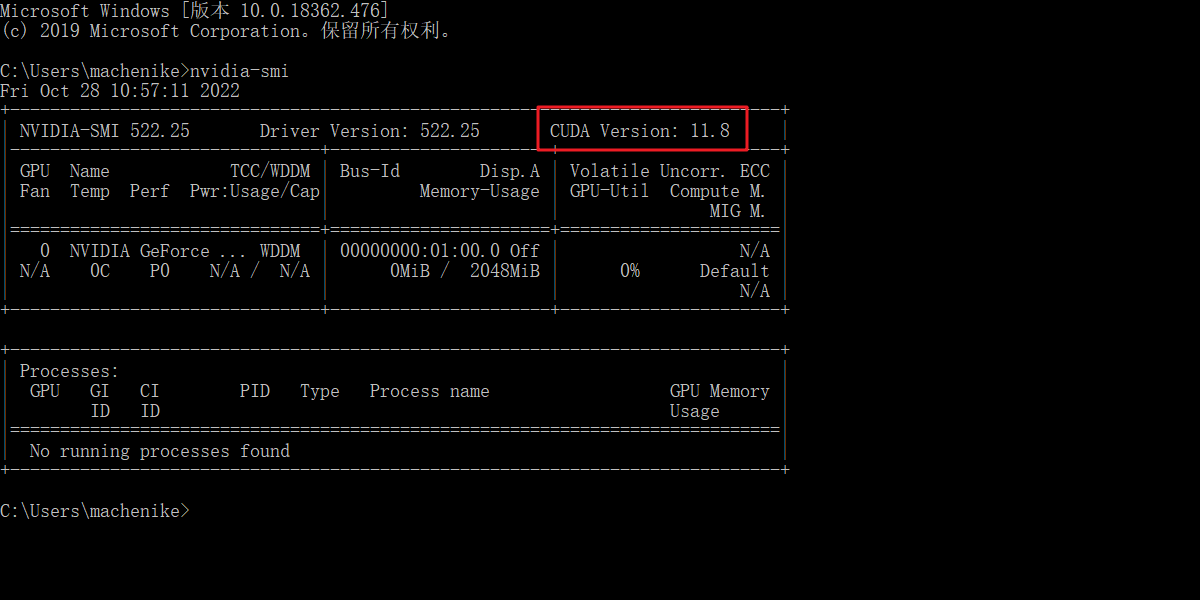This screenshot has width=1200, height=600.
Task: Click the Process name column header
Action: [430, 391]
